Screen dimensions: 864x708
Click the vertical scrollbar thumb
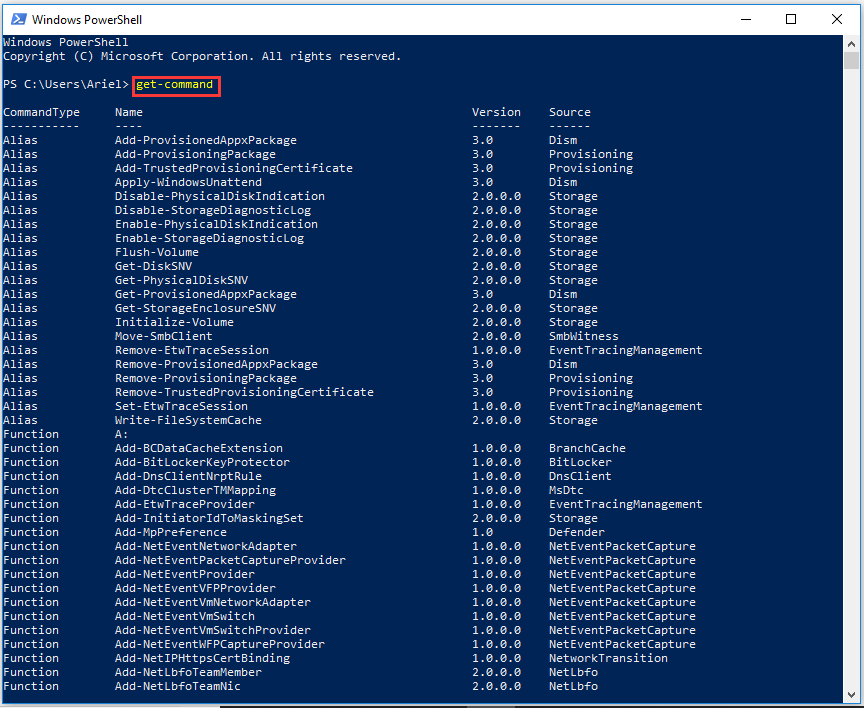click(851, 61)
